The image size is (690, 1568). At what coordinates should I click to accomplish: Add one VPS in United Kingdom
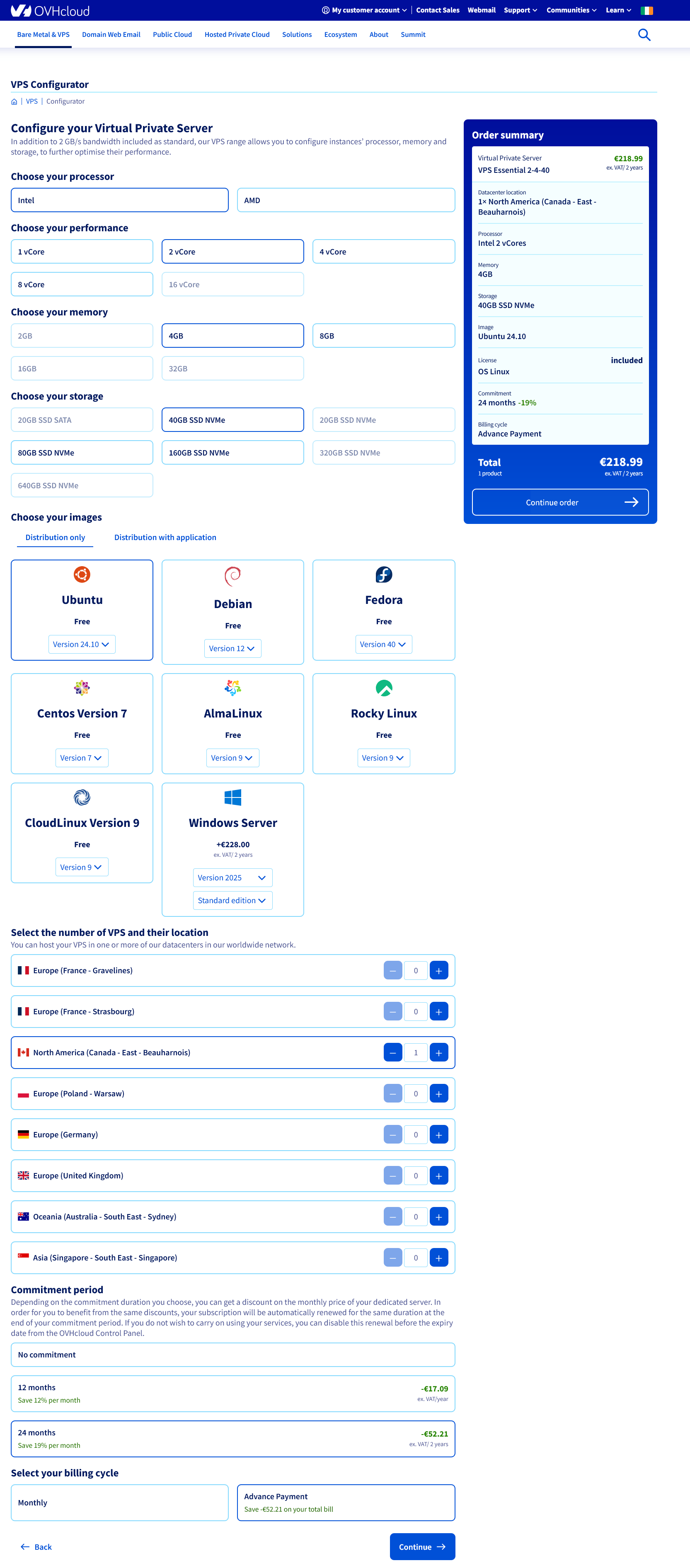click(439, 1176)
